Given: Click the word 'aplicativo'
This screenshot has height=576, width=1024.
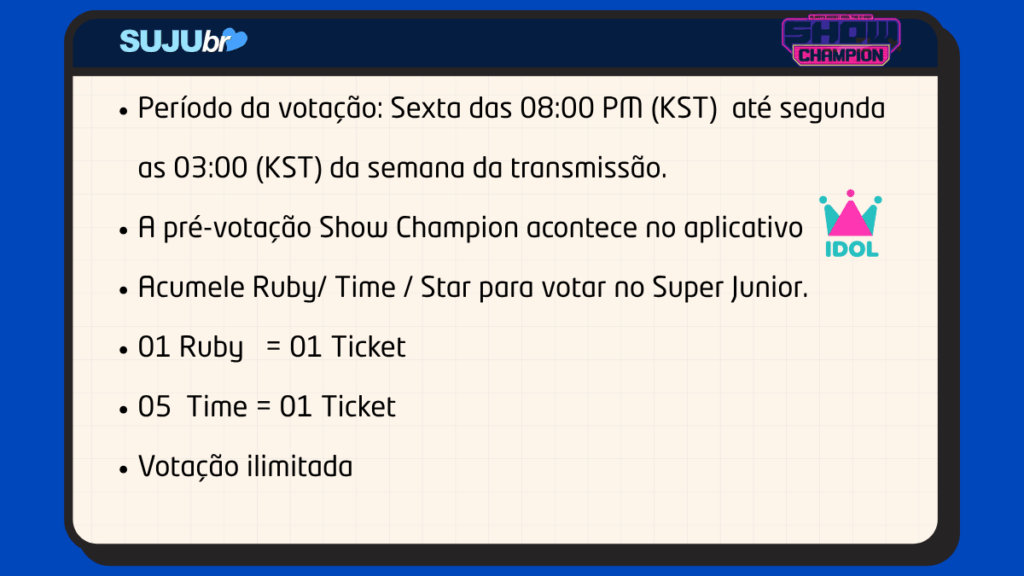Looking at the screenshot, I should [x=743, y=228].
